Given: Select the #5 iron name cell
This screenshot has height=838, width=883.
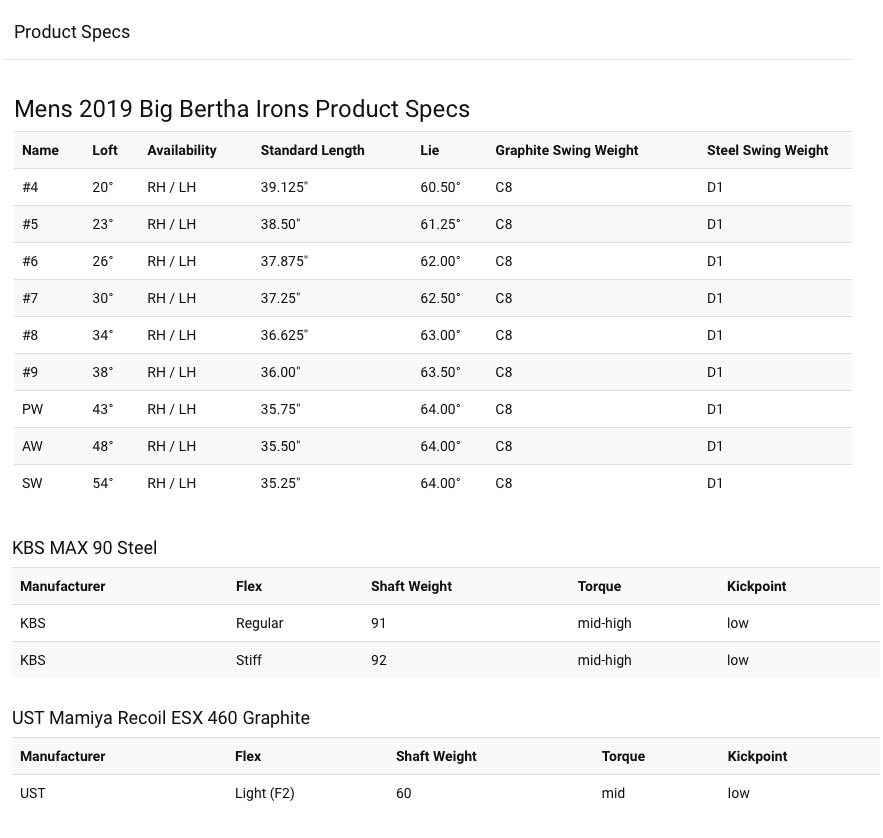Looking at the screenshot, I should pyautogui.click(x=30, y=224).
